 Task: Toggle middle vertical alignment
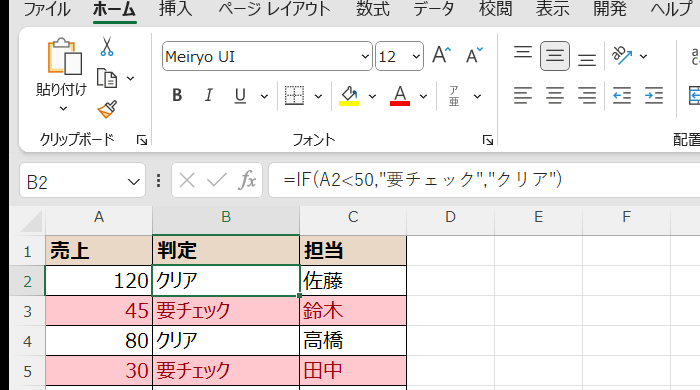tap(554, 56)
